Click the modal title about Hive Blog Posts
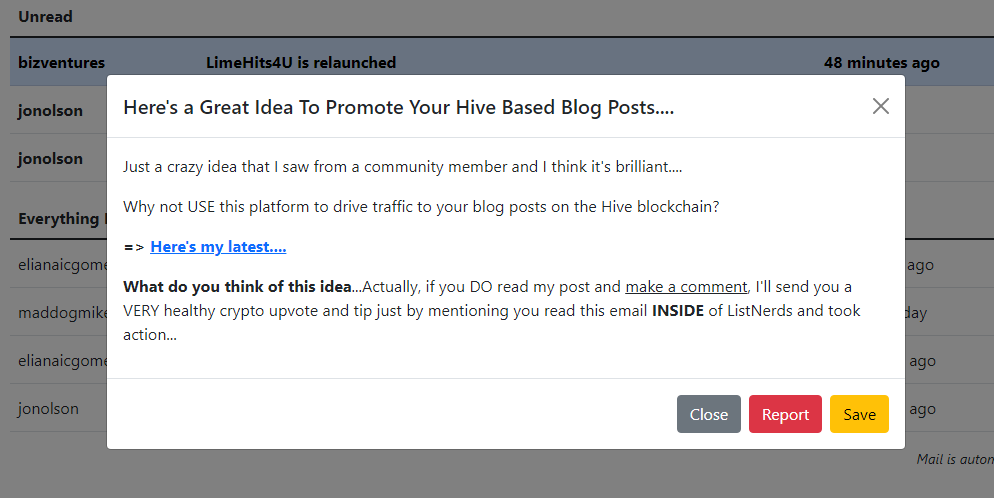Viewport: 994px width, 498px height. click(399, 108)
